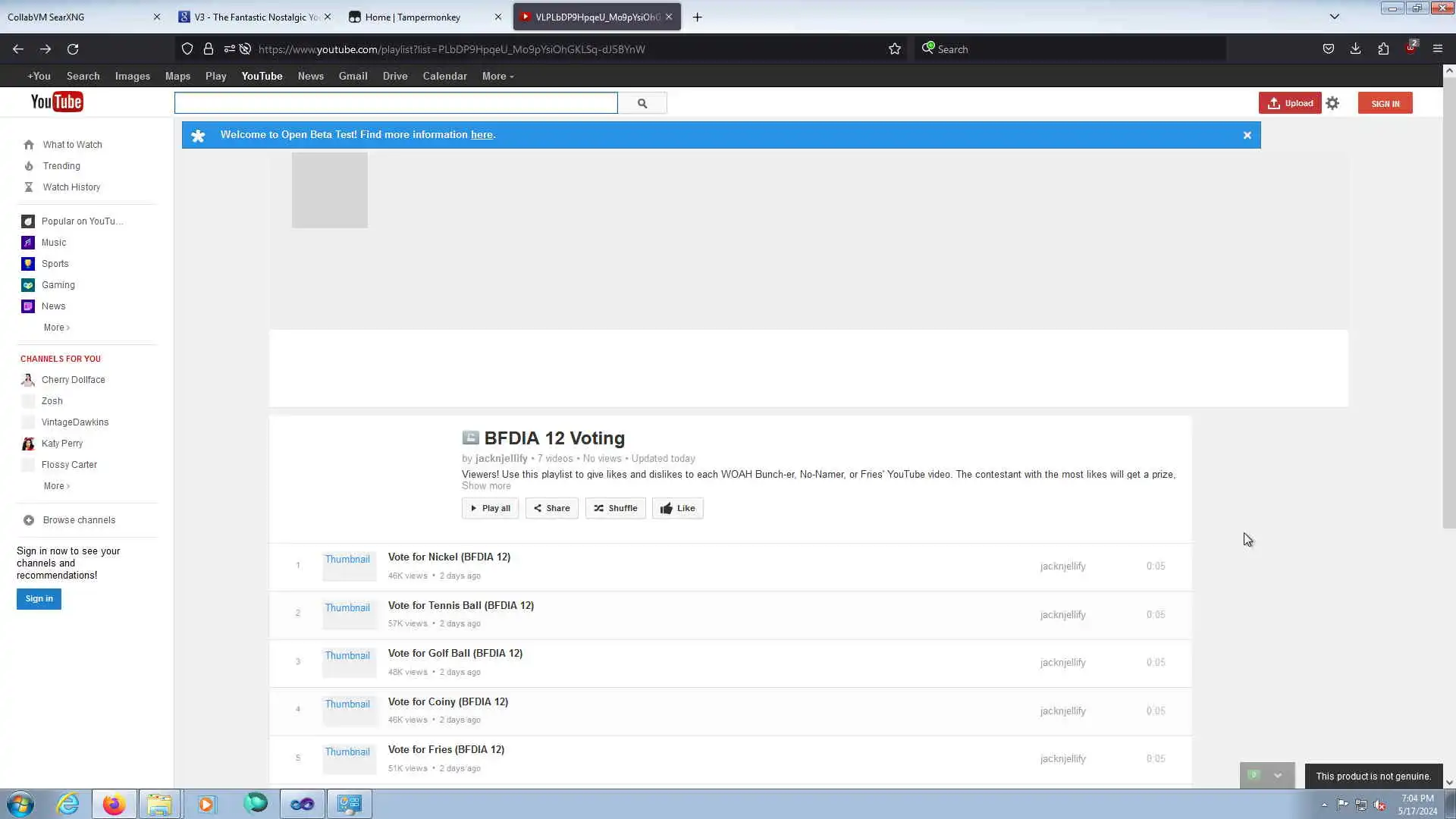Bookmark page with star icon

tap(895, 49)
